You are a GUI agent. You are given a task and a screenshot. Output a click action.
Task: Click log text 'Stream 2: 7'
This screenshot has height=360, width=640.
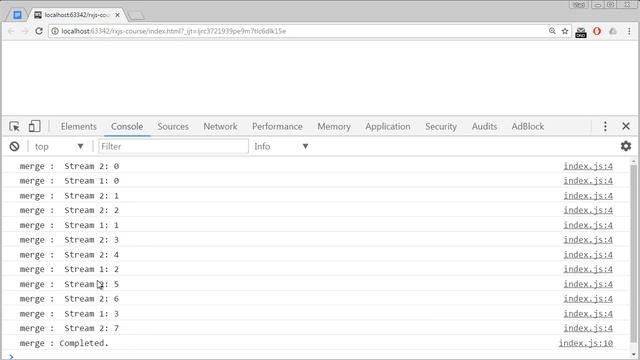click(x=91, y=328)
